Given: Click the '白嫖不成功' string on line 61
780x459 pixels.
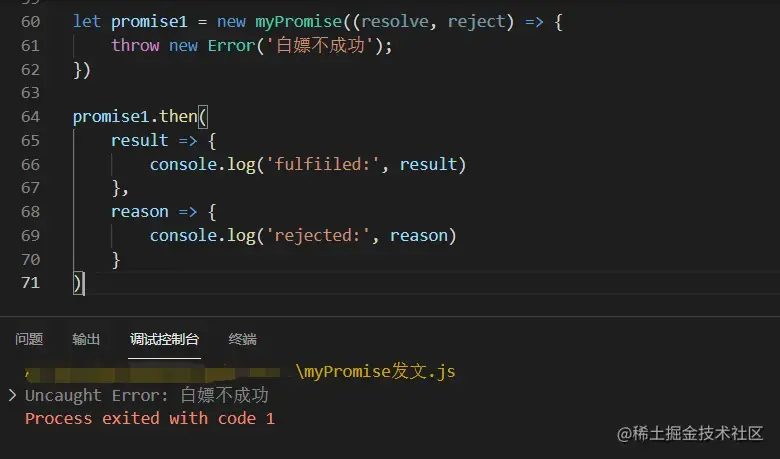Looking at the screenshot, I should (x=320, y=46).
